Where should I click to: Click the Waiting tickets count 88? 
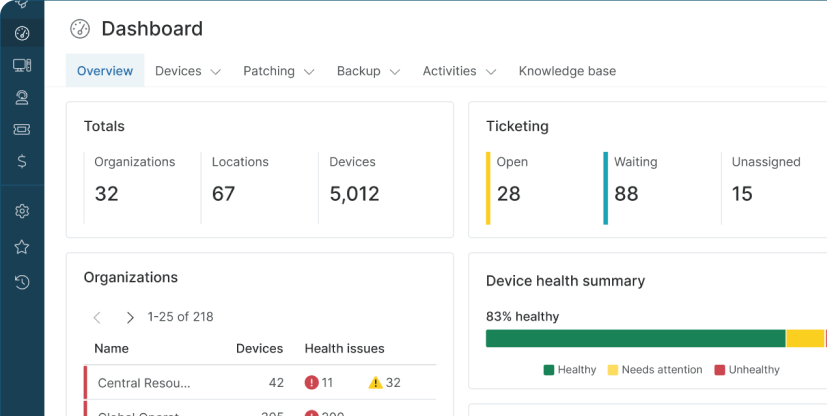pyautogui.click(x=626, y=194)
